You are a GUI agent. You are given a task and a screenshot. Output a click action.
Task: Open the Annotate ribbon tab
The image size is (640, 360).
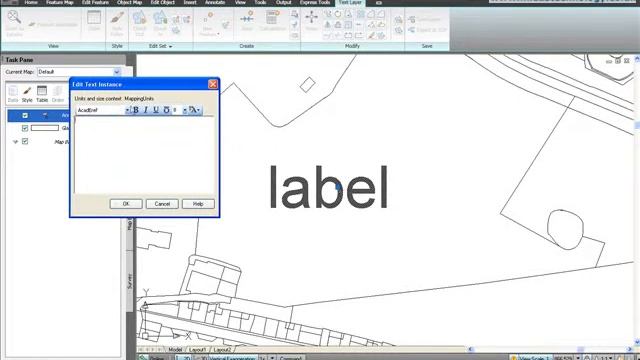(215, 2)
